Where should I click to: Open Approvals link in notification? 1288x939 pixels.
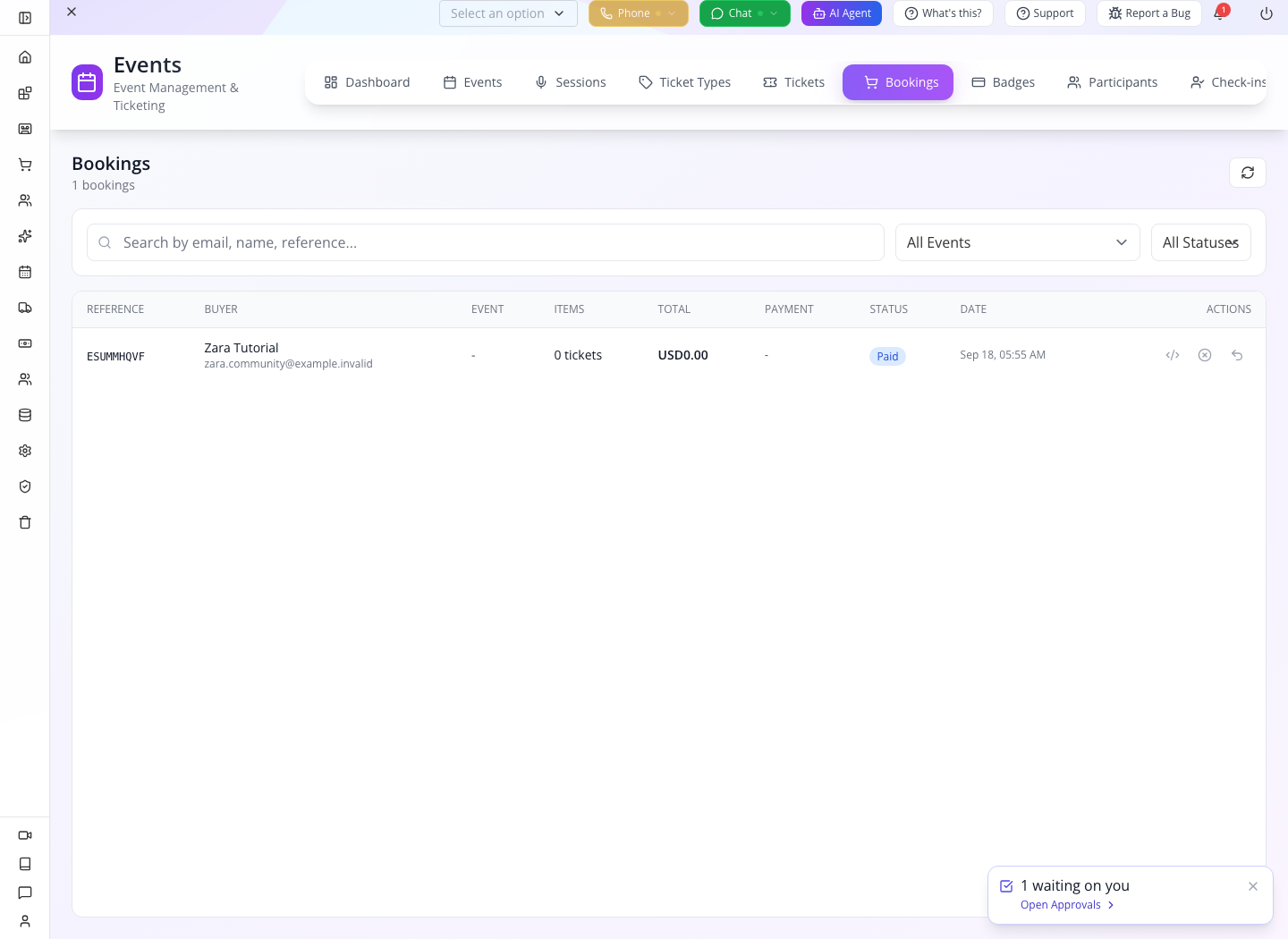click(1067, 905)
